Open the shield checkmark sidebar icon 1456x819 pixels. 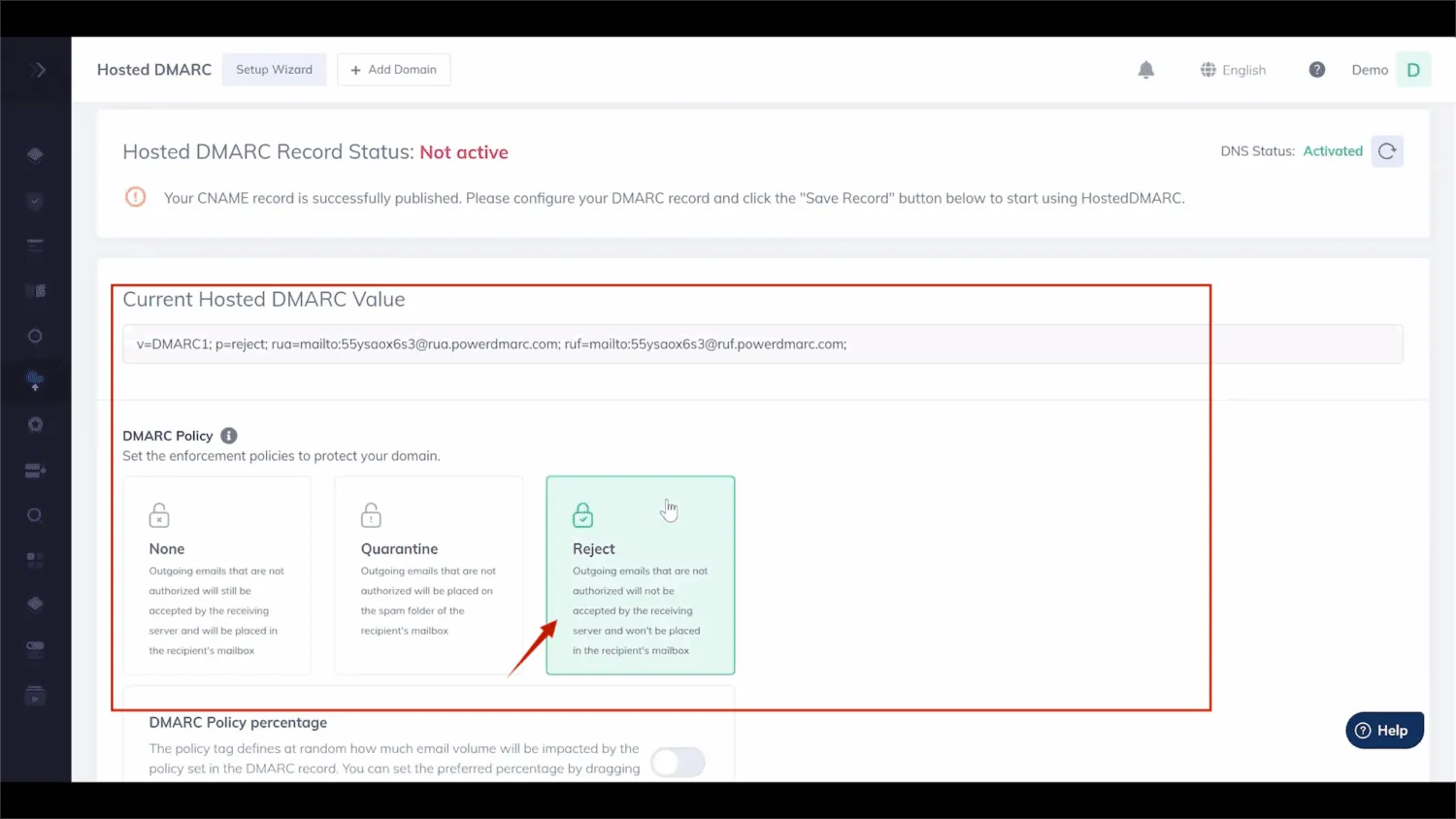(x=35, y=201)
